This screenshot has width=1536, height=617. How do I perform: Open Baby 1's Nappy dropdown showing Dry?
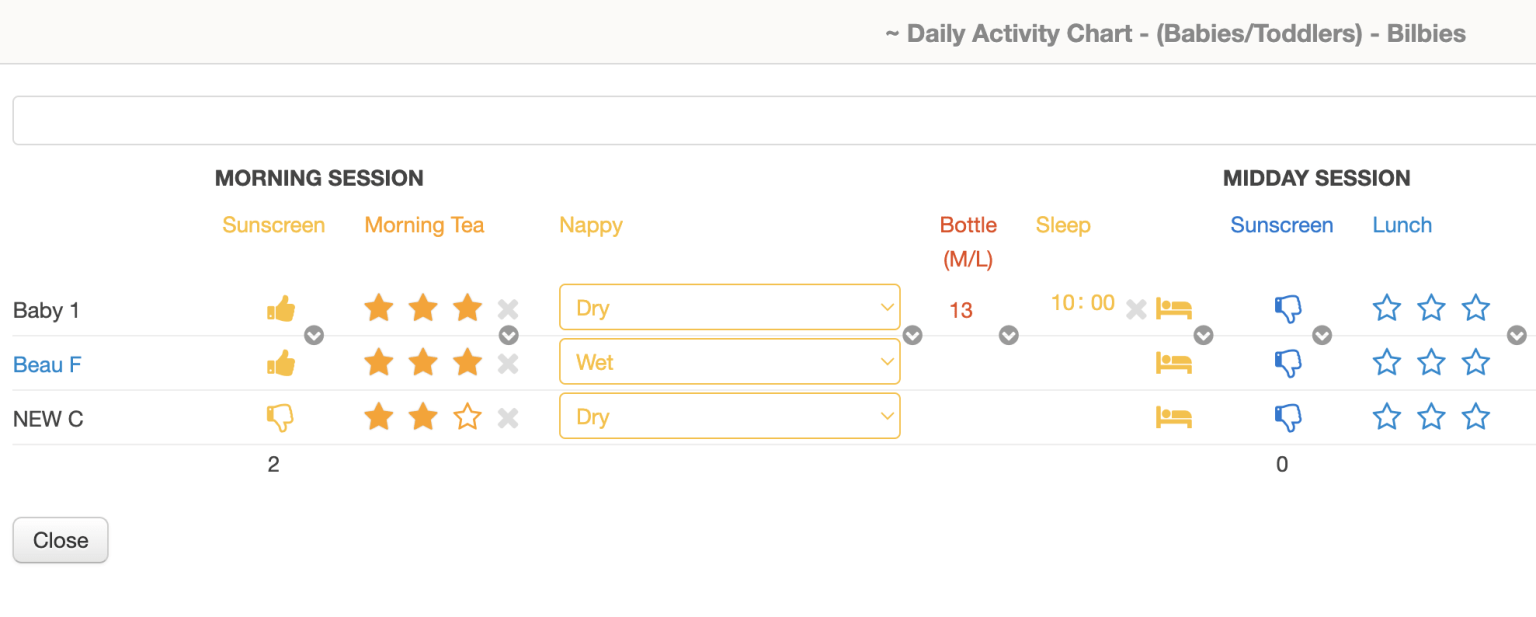coord(729,307)
